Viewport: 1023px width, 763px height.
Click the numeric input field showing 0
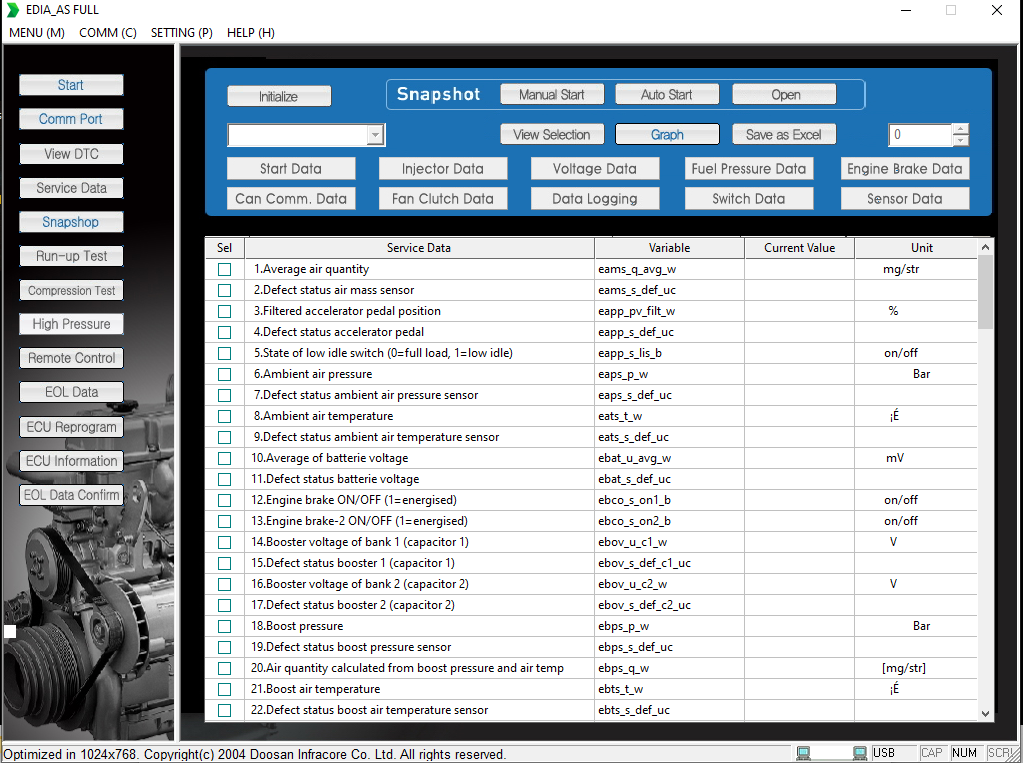click(920, 134)
